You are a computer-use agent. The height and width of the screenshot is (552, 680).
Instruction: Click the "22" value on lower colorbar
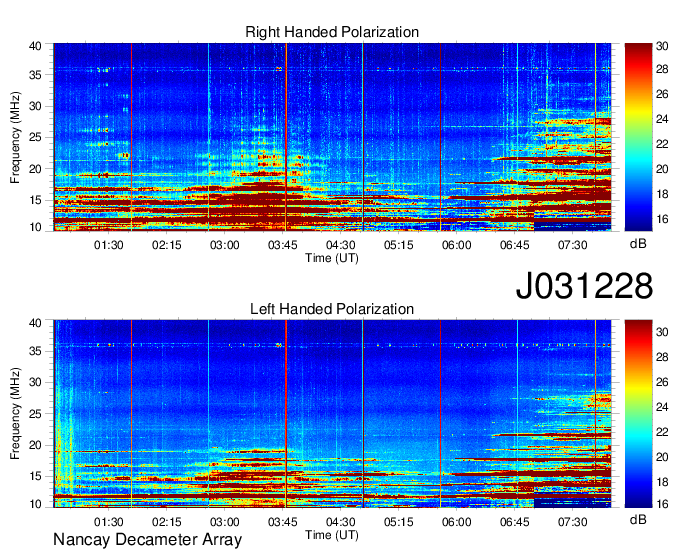(662, 432)
